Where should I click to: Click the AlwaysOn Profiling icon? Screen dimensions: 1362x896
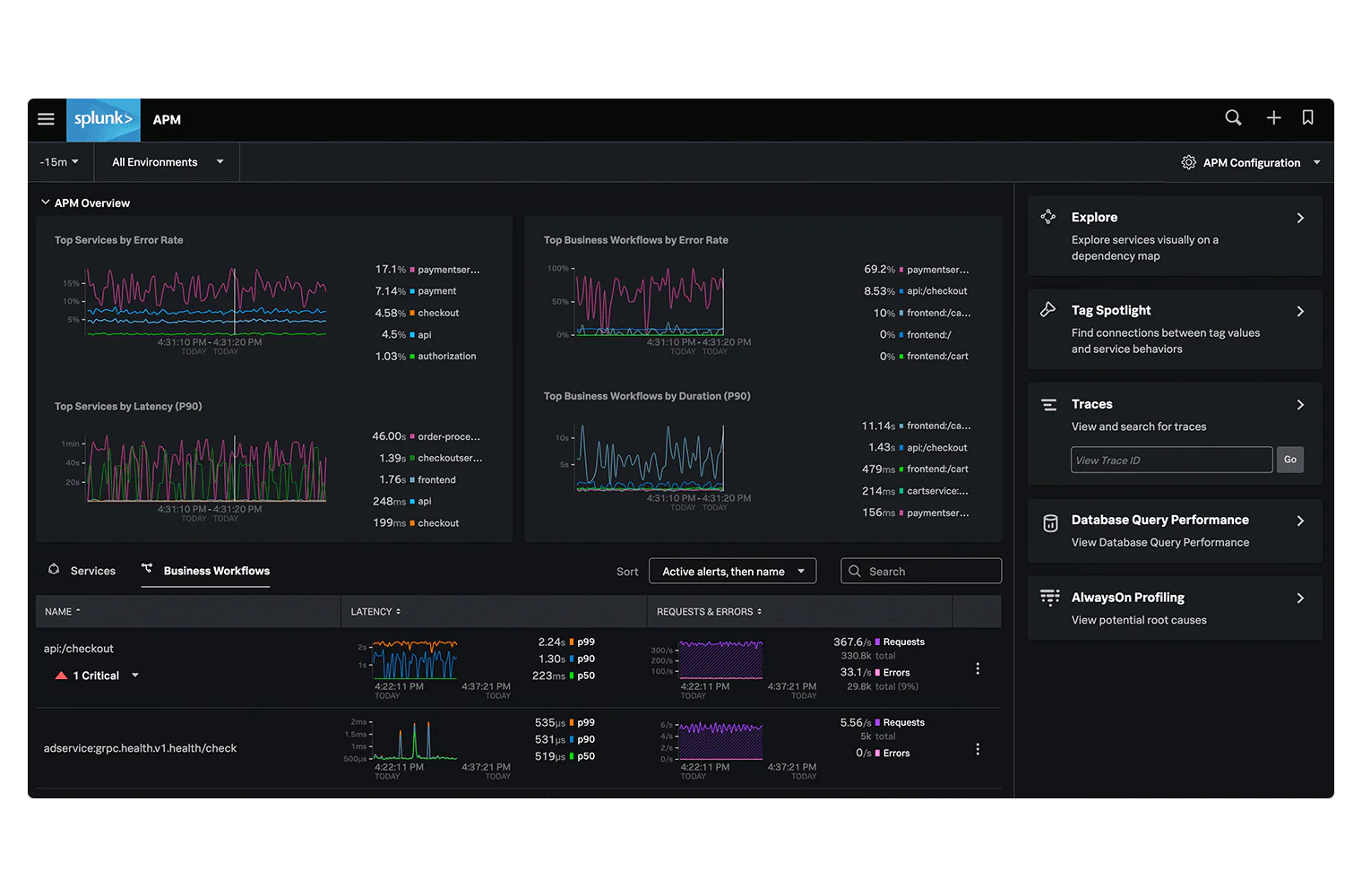tap(1048, 598)
